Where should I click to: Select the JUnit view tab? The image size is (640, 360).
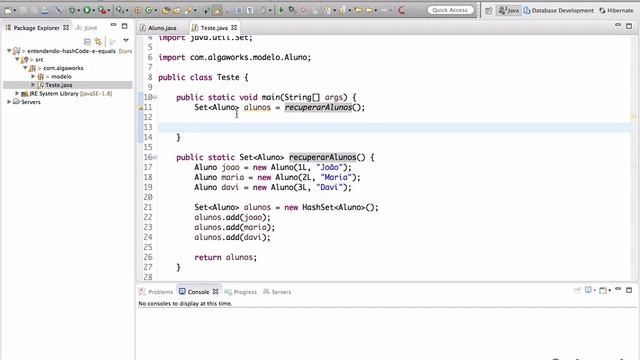click(87, 28)
